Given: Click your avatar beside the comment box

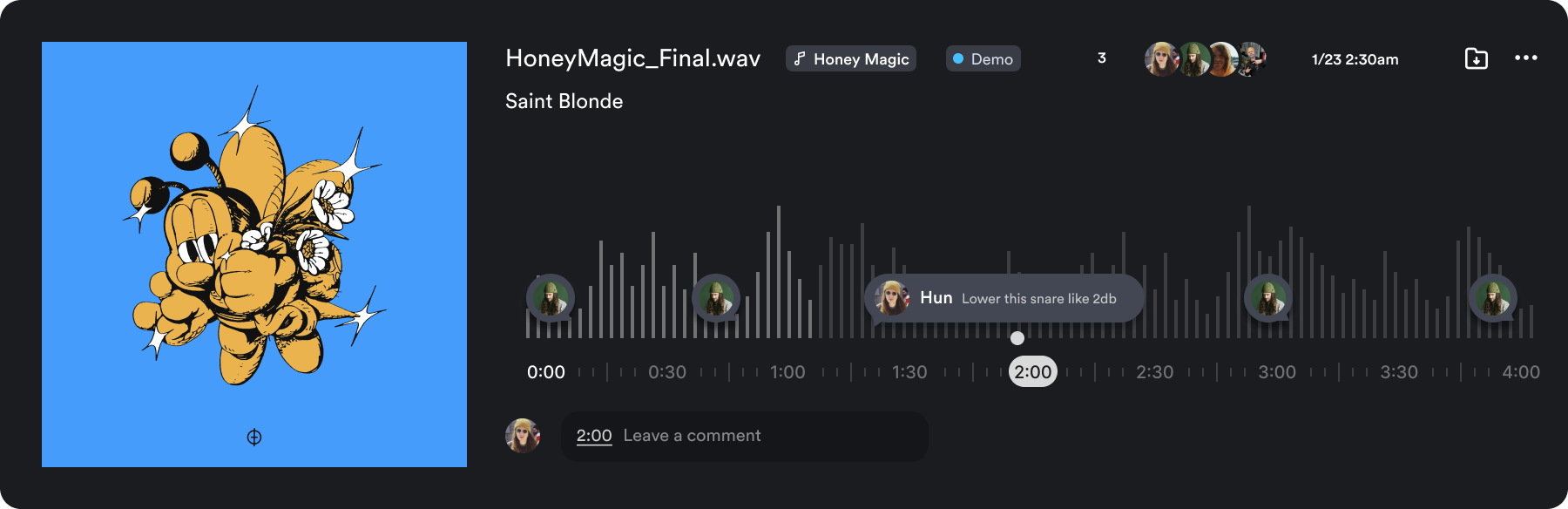Looking at the screenshot, I should 523,436.
